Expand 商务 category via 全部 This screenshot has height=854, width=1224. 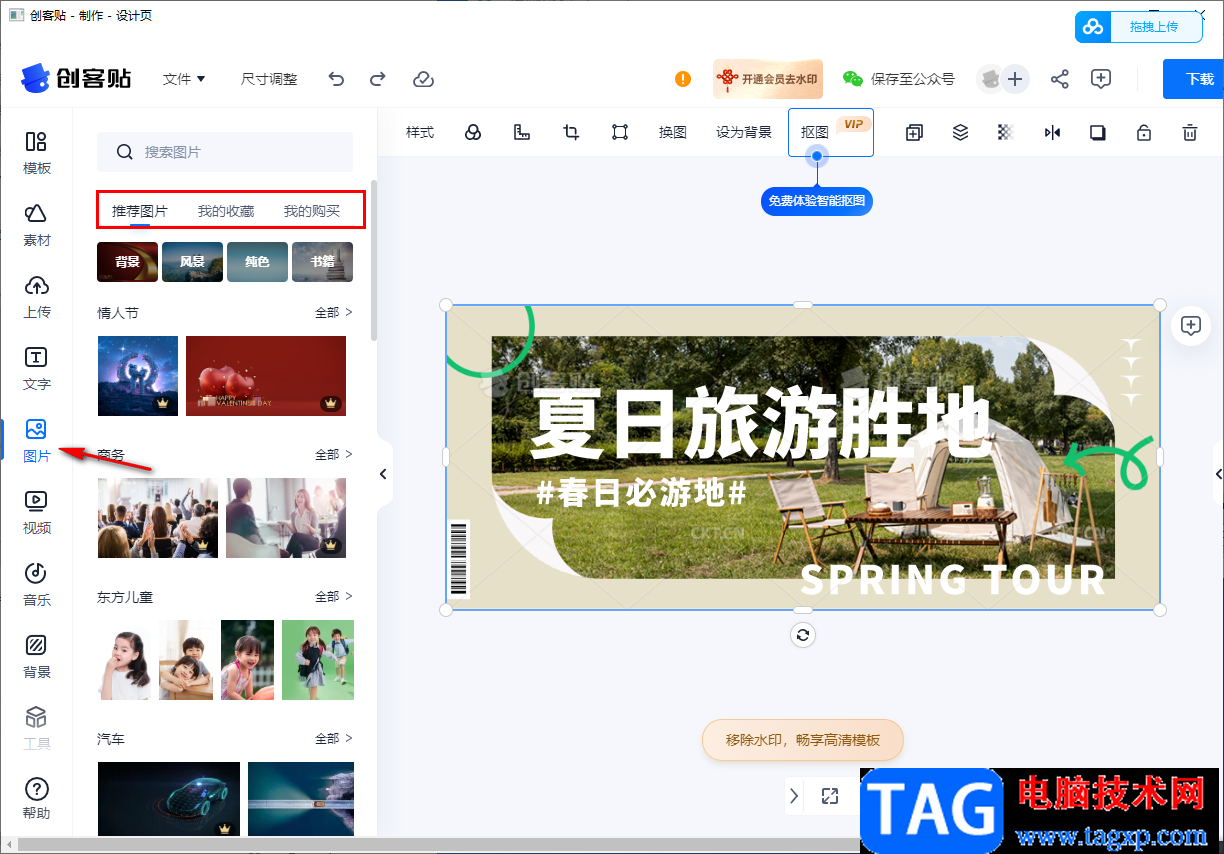point(334,454)
